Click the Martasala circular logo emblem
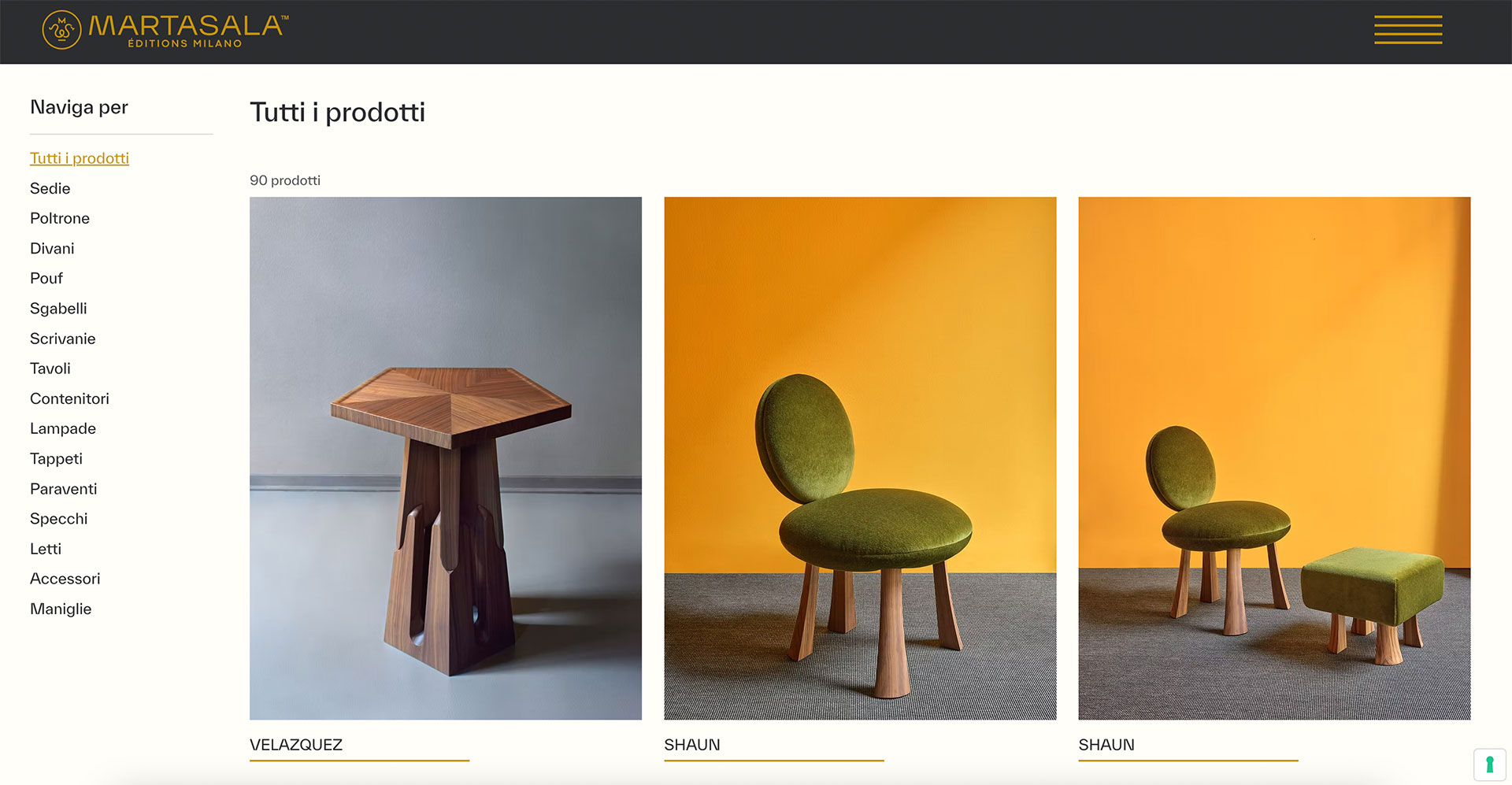The height and width of the screenshot is (785, 1512). (61, 30)
